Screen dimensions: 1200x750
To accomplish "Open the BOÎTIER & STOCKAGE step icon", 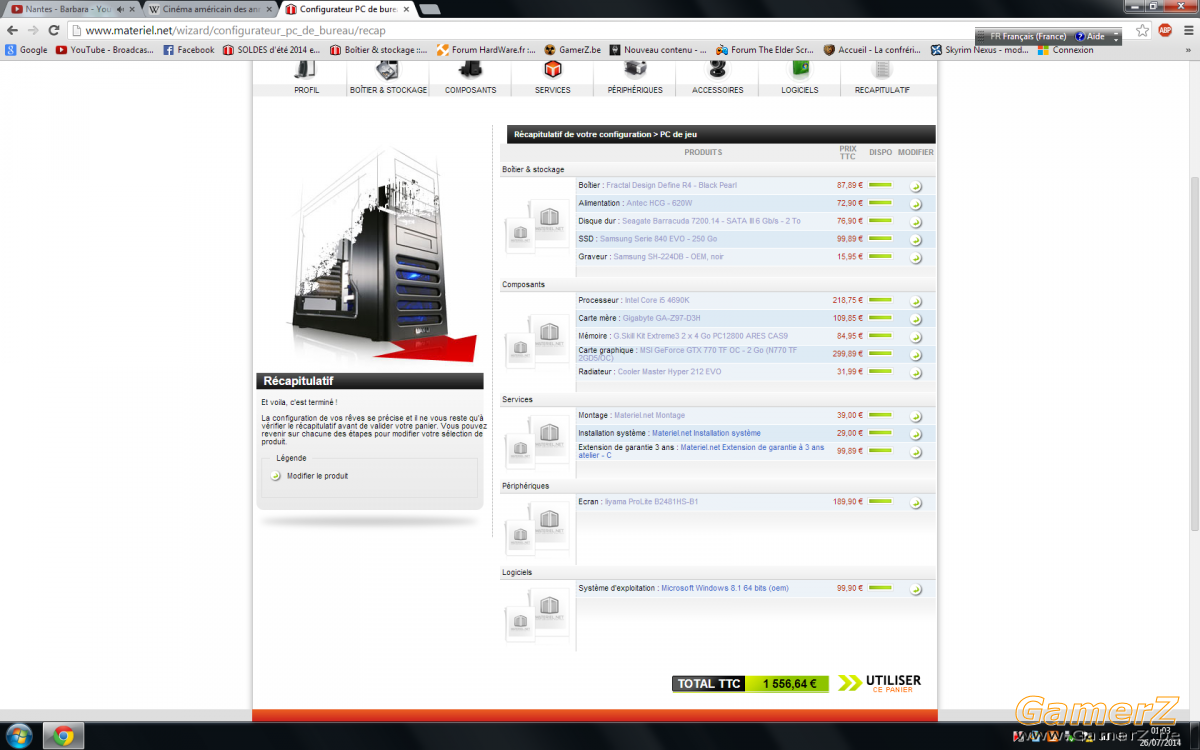I will tap(388, 69).
